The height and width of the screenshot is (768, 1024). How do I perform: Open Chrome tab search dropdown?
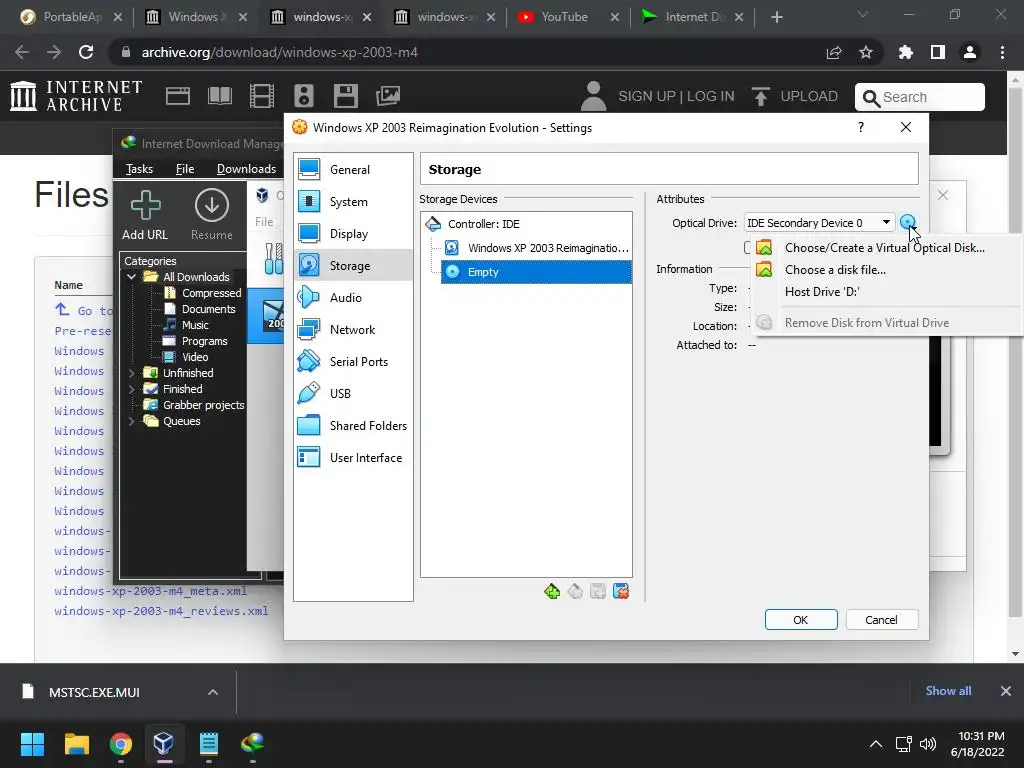tap(863, 14)
